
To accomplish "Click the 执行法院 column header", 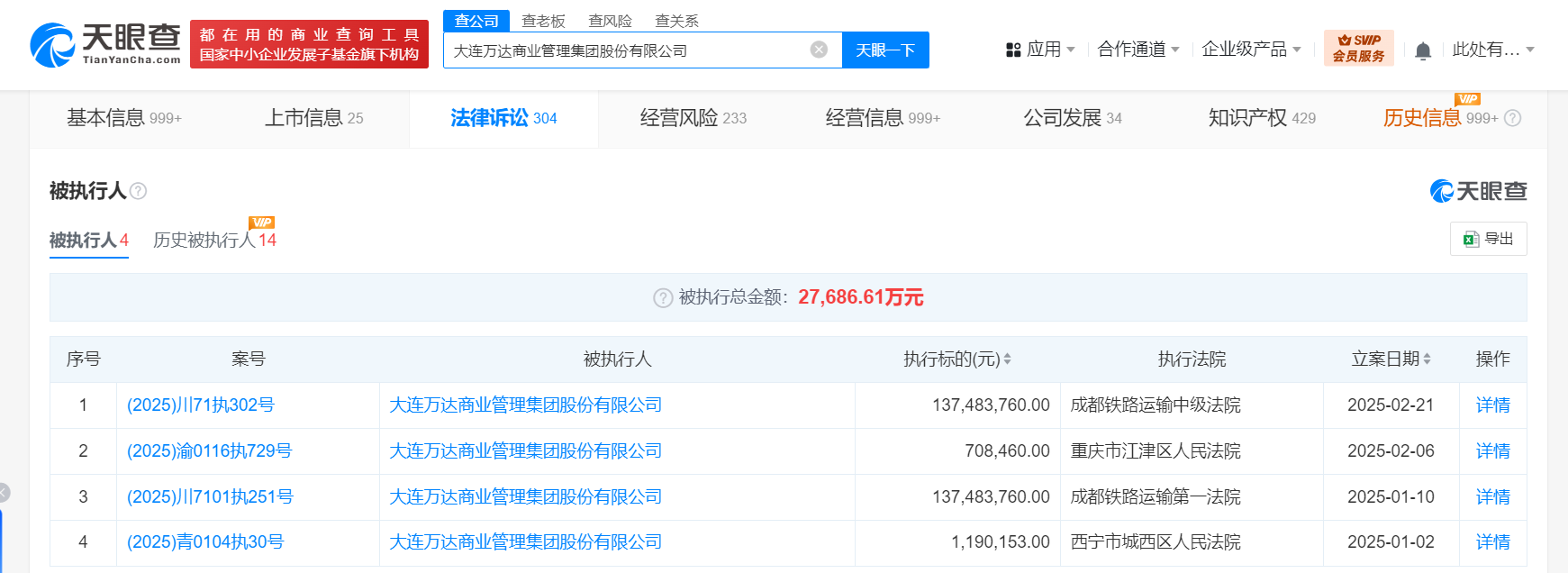I will coord(1192,359).
